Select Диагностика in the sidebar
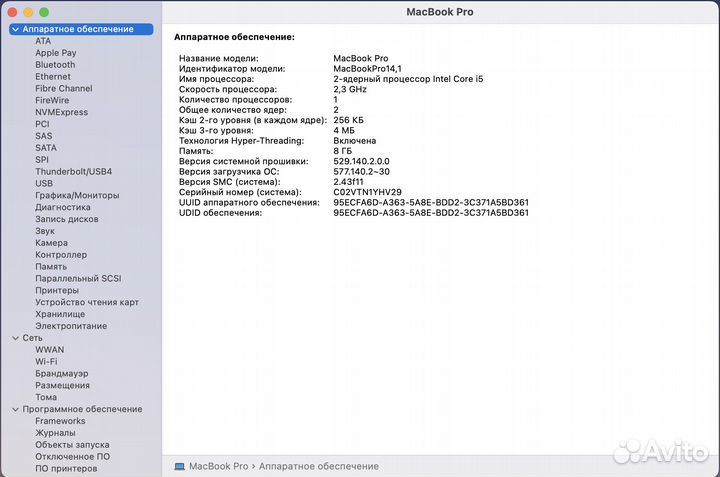 click(x=63, y=207)
